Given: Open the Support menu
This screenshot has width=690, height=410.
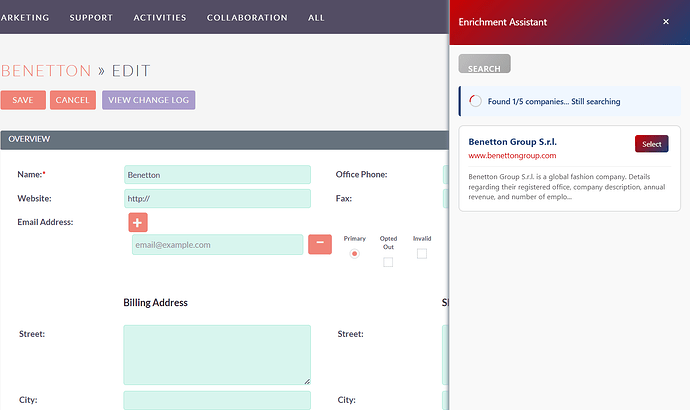Looking at the screenshot, I should click(91, 18).
